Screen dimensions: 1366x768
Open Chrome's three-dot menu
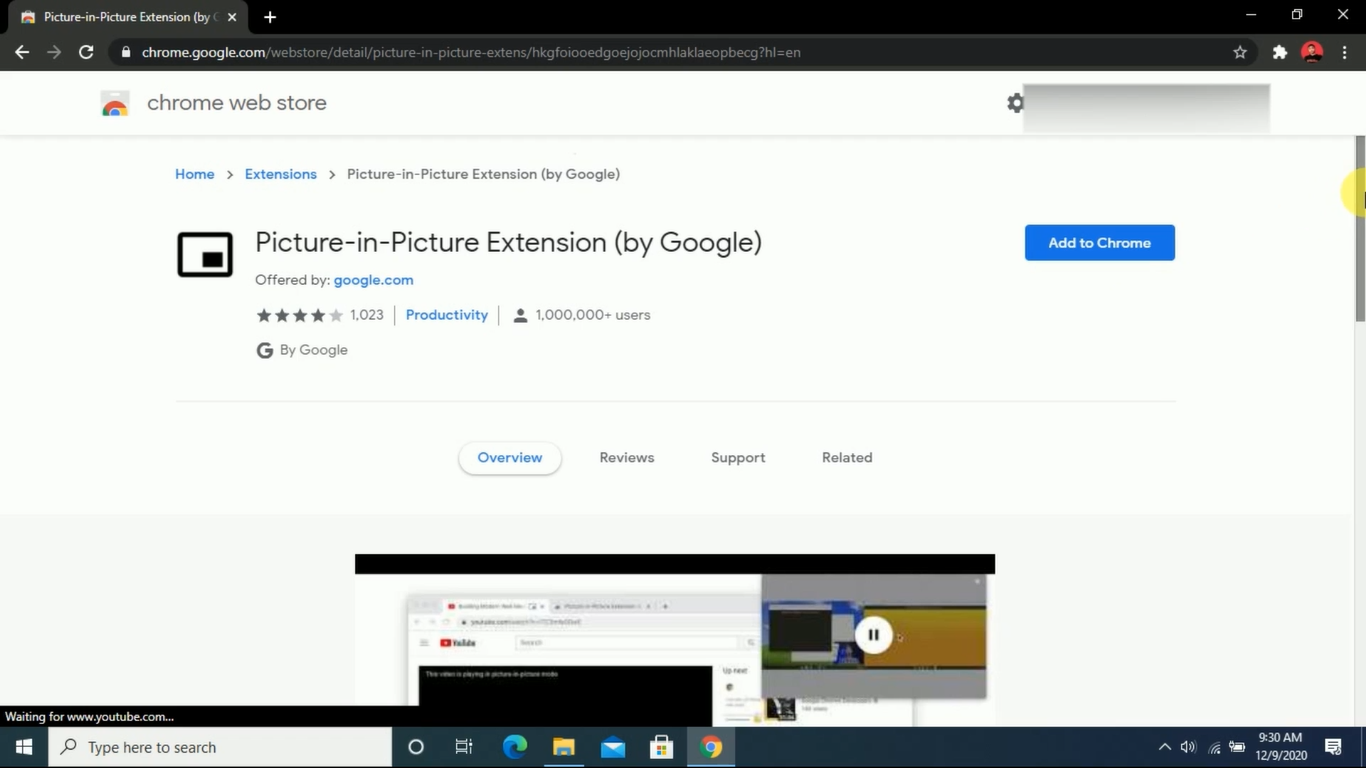pyautogui.click(x=1345, y=52)
